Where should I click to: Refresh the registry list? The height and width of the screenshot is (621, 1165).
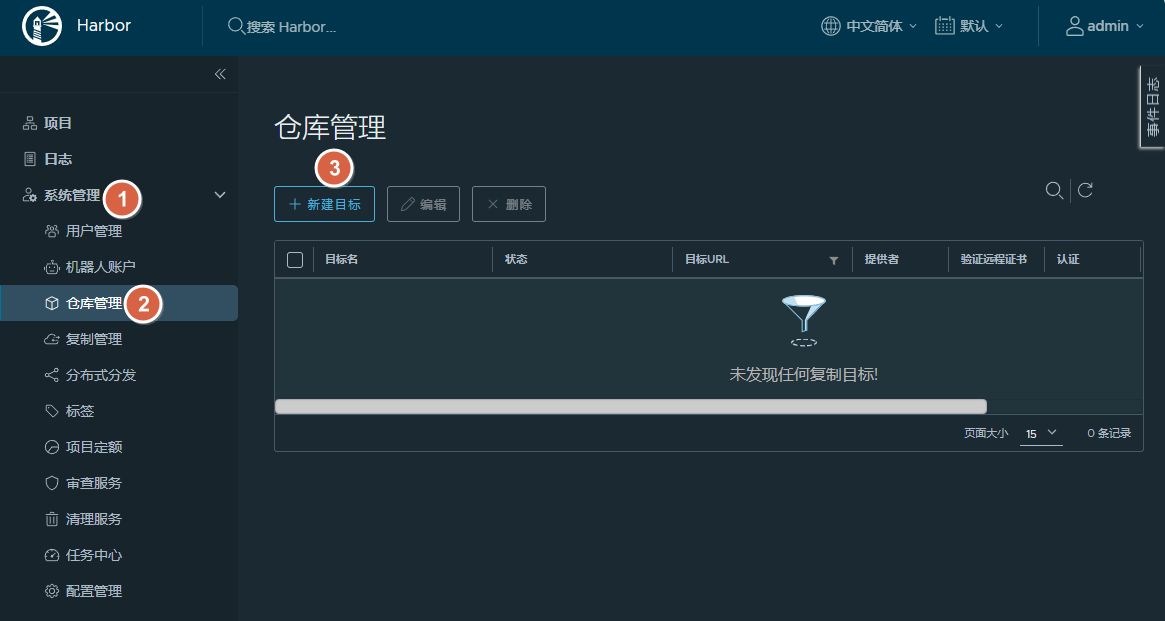1085,190
